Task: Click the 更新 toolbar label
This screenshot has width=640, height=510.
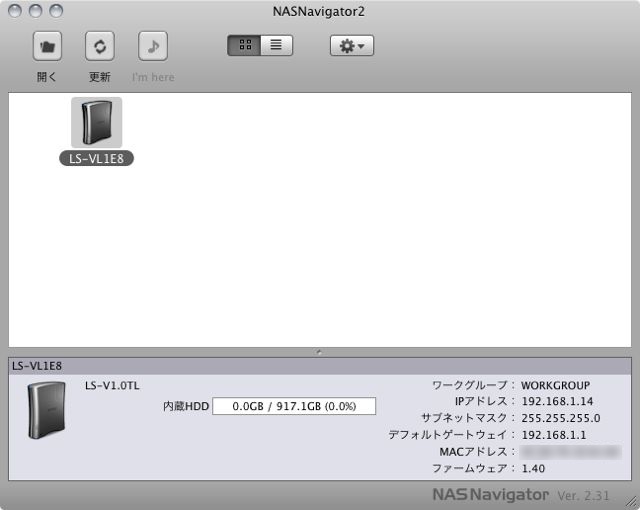Action: [x=100, y=77]
